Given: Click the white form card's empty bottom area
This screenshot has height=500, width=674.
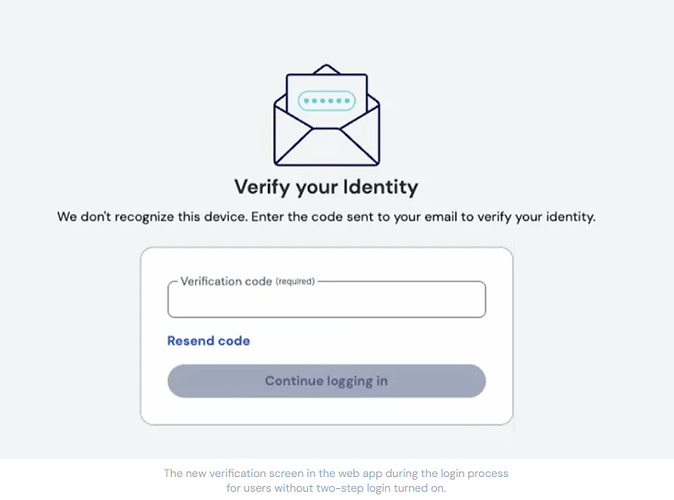Looking at the screenshot, I should [x=327, y=411].
